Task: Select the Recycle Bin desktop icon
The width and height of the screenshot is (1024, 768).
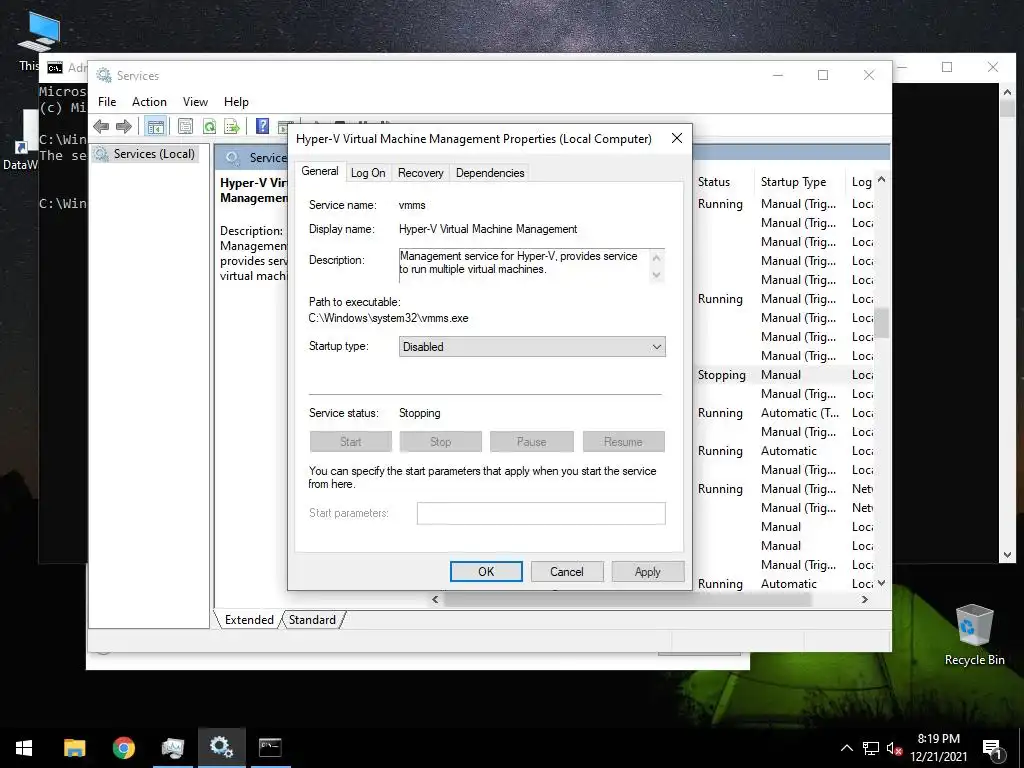Action: coord(974,634)
